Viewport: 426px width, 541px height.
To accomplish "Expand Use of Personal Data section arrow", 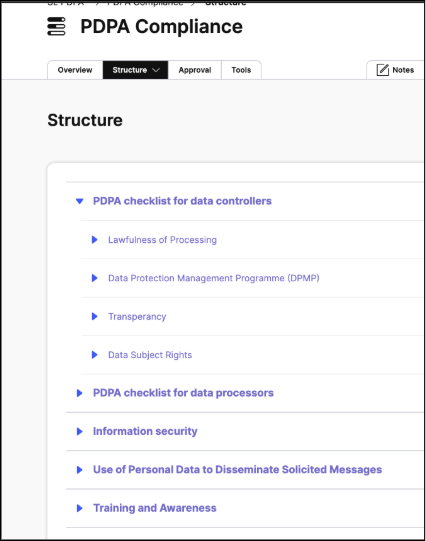I will 79,470.
